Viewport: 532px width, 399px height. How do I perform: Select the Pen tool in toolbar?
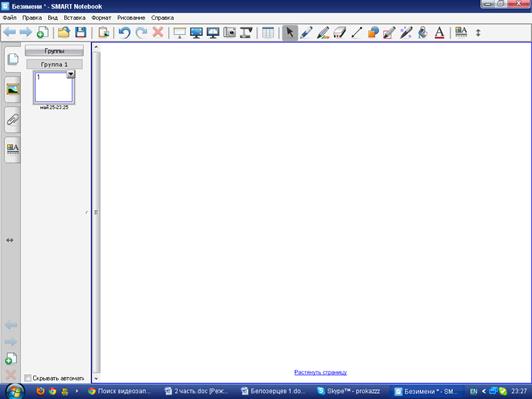point(306,33)
